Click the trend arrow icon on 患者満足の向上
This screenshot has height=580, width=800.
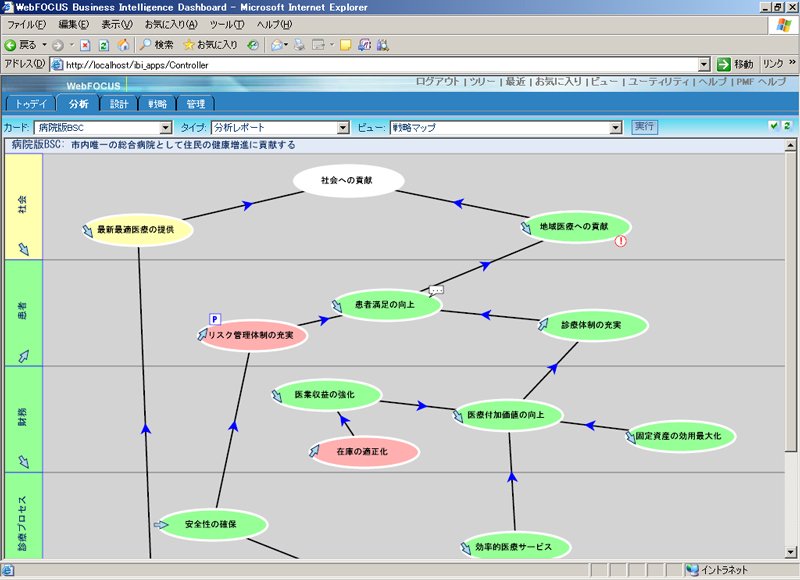(x=337, y=306)
